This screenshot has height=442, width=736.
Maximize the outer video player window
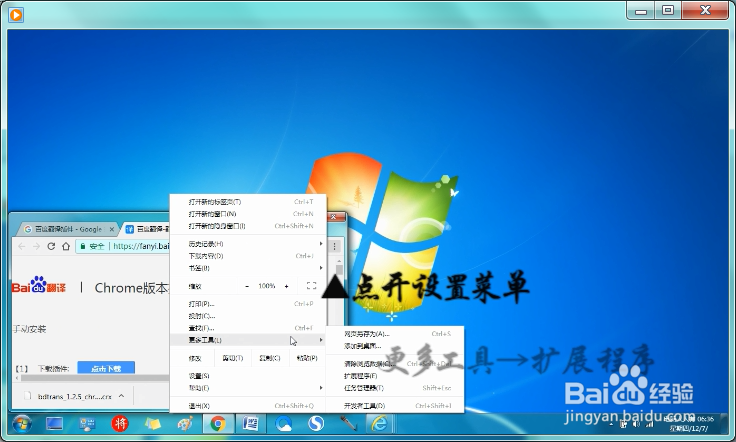pos(668,10)
